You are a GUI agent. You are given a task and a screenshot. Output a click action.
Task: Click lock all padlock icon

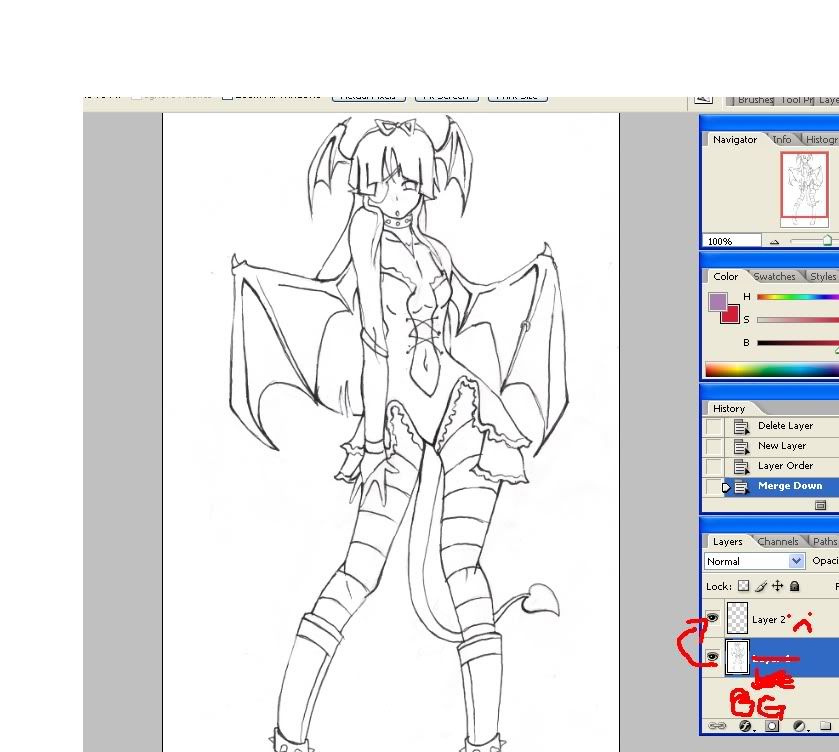pyautogui.click(x=795, y=586)
